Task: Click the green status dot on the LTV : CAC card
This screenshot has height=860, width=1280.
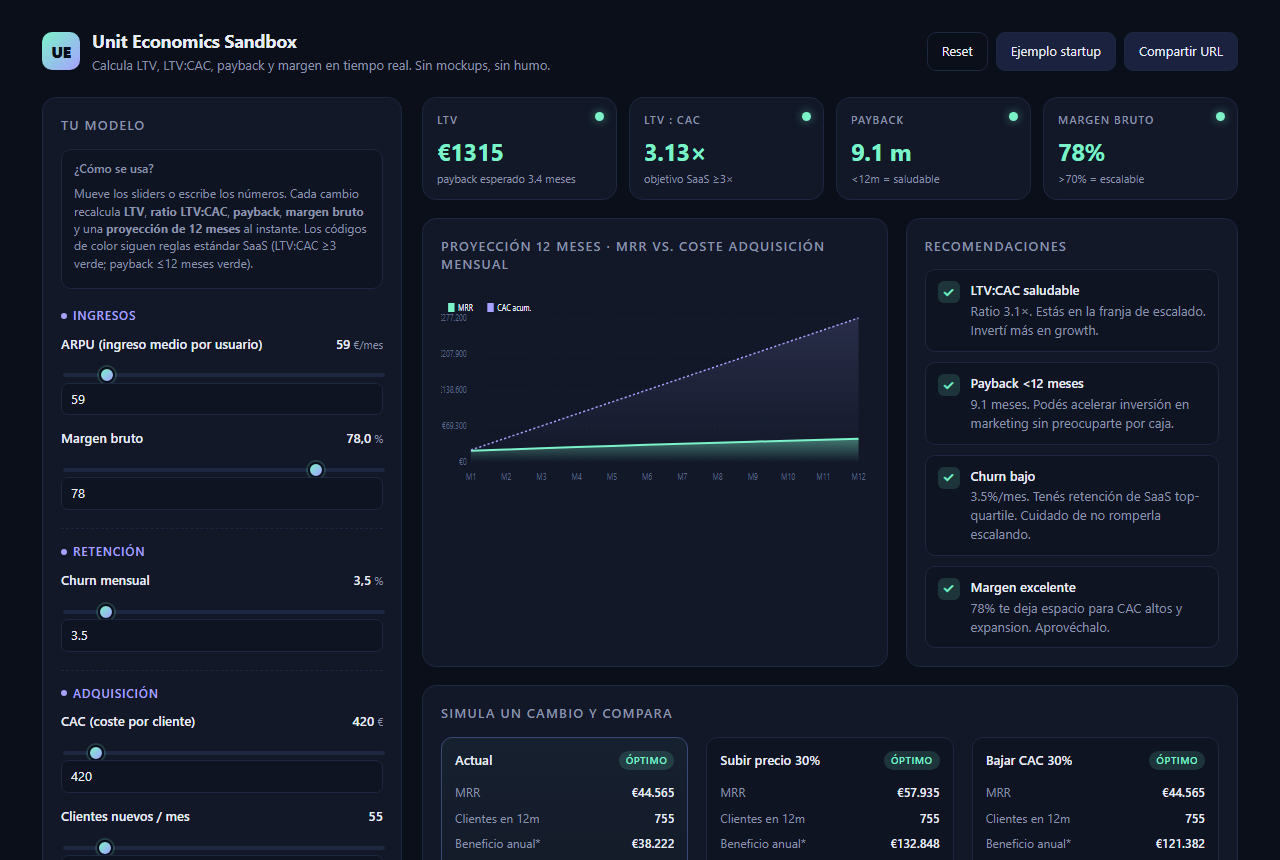Action: click(x=806, y=117)
